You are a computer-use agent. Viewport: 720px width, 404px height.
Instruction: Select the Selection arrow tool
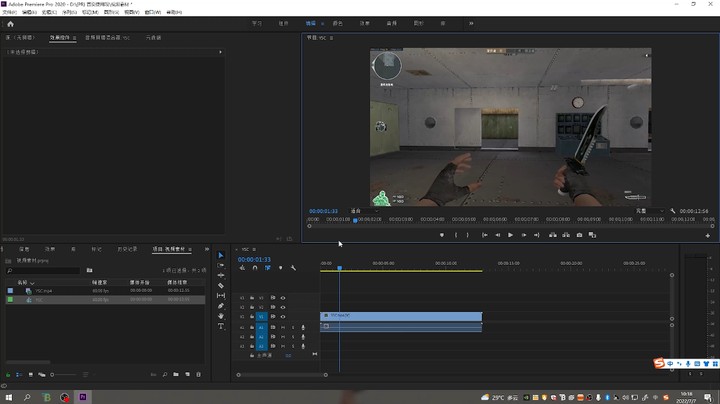[221, 255]
